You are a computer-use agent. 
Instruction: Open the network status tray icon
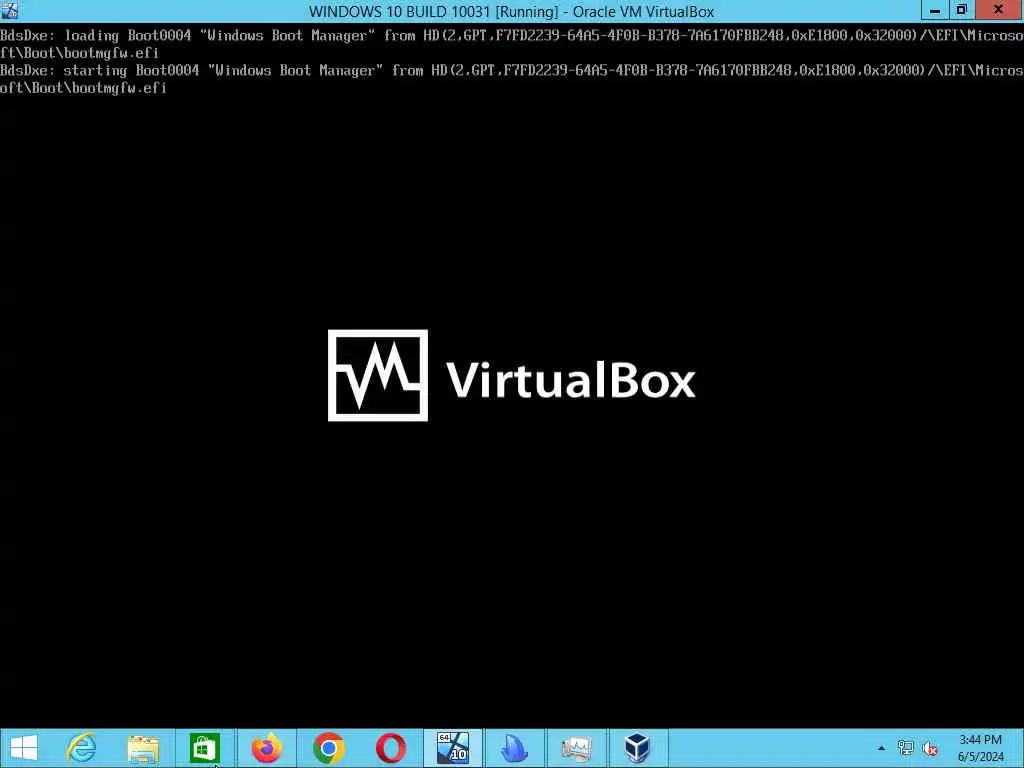[x=905, y=748]
